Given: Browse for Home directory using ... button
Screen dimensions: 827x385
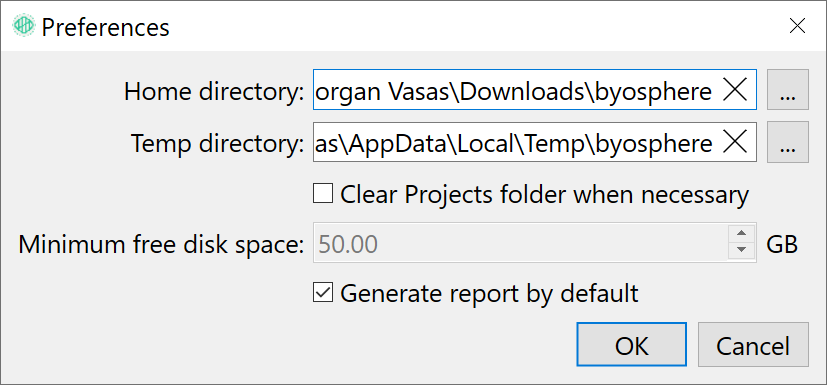Looking at the screenshot, I should (787, 90).
